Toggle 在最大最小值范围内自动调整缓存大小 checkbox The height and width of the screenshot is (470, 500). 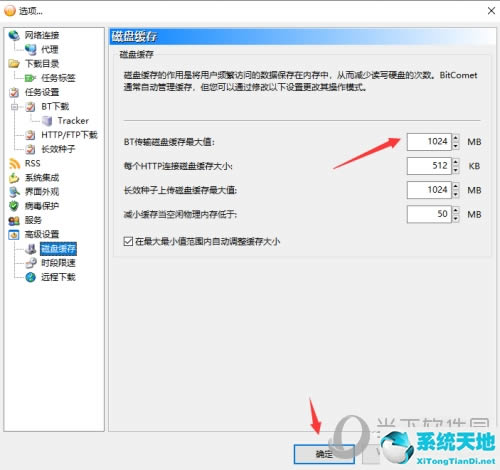(128, 241)
